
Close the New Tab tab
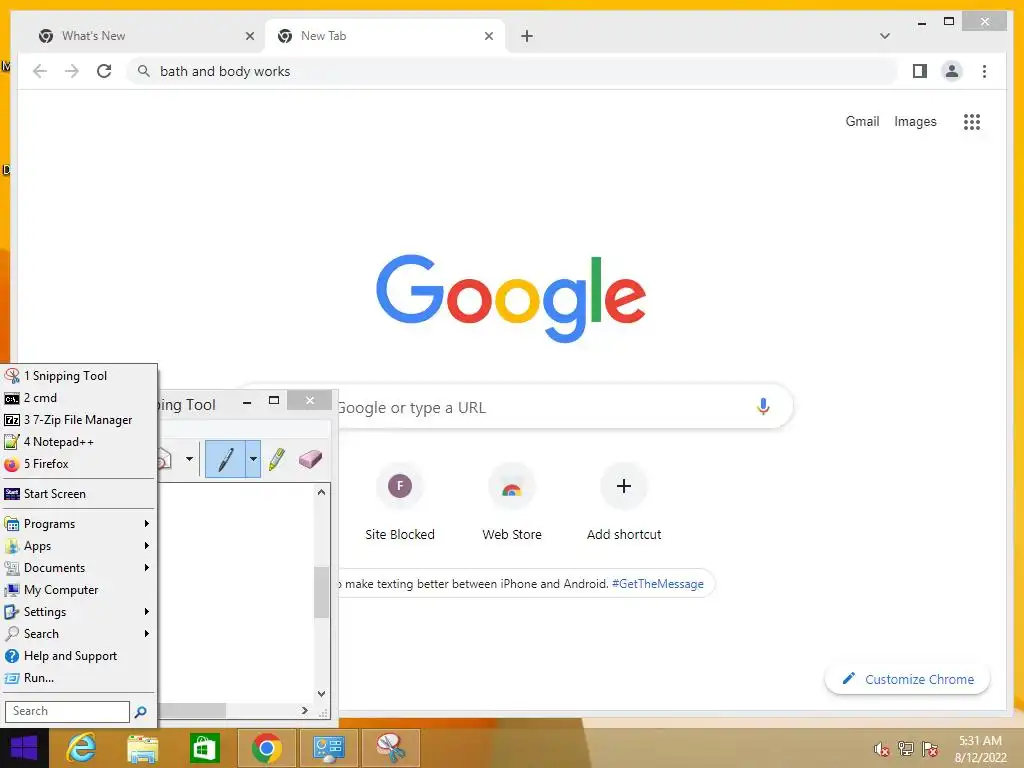click(488, 36)
